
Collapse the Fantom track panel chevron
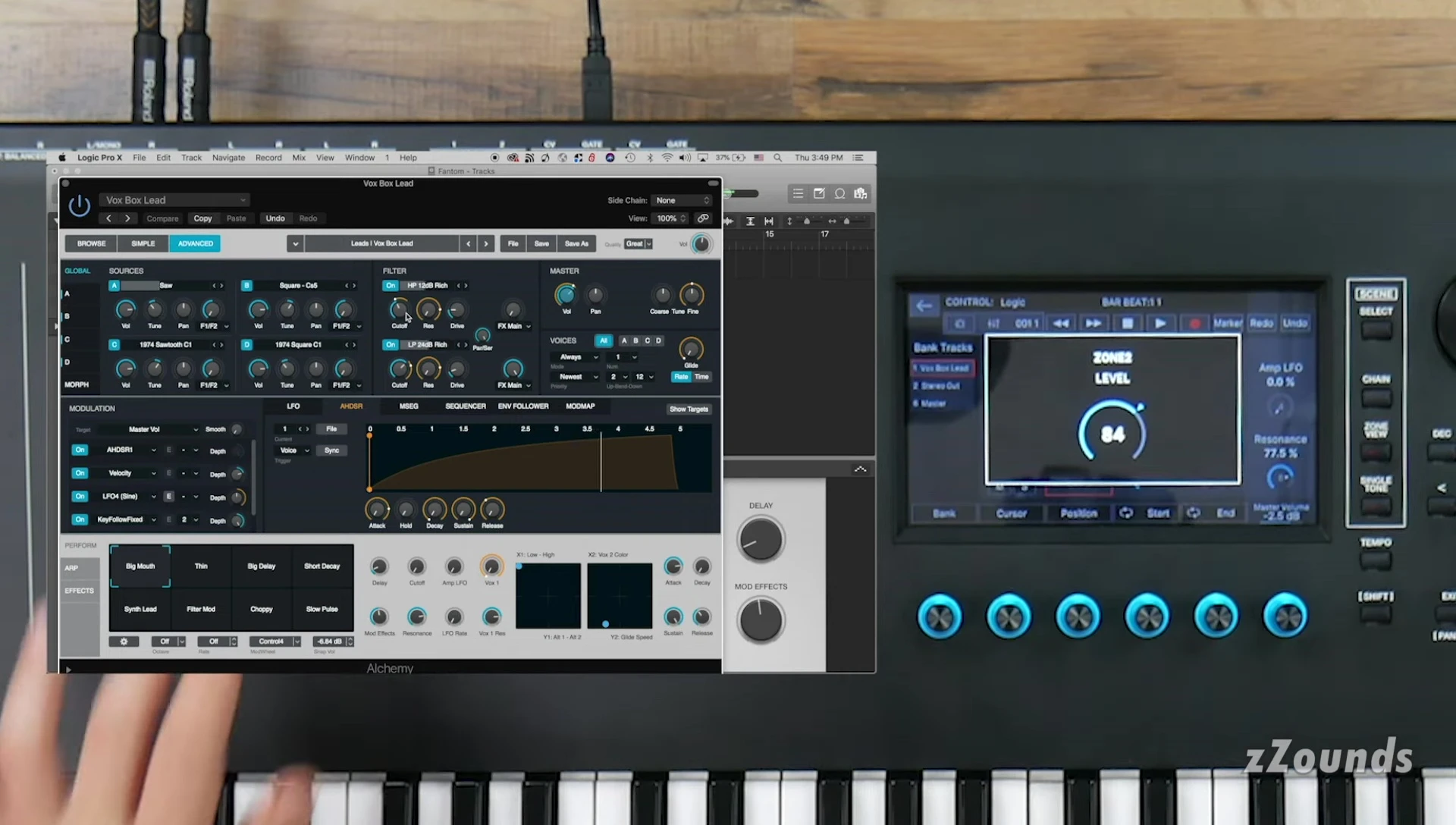pyautogui.click(x=860, y=469)
